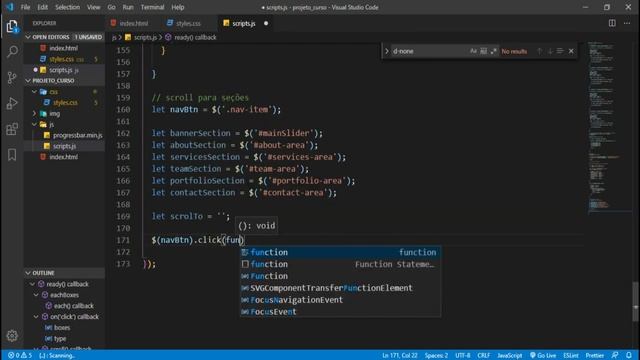Open the Run menu
Image resolution: width=640 pixels, height=360 pixels.
point(128,7)
